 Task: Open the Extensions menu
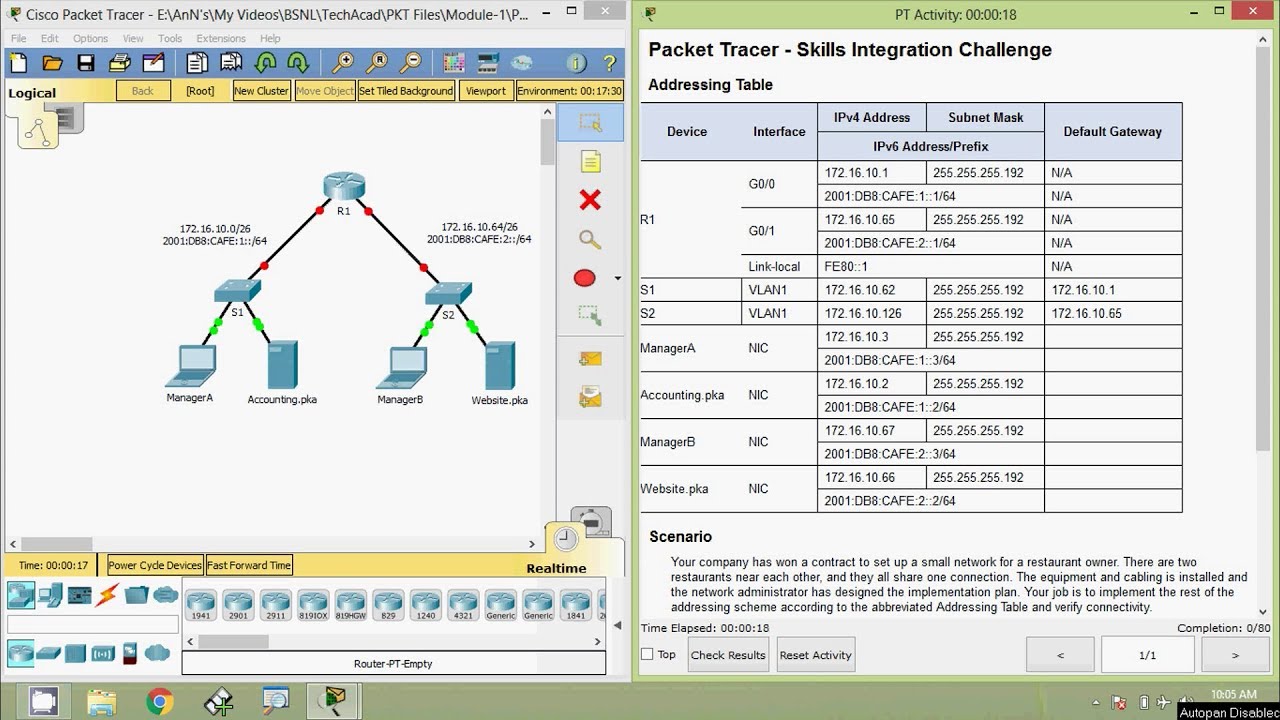point(221,38)
